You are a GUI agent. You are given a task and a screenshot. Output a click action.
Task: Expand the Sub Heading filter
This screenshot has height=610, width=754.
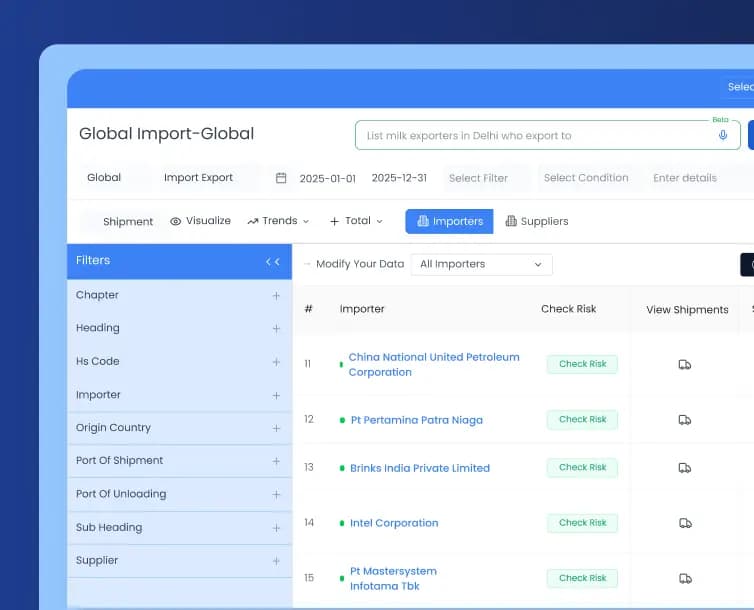[x=276, y=528]
